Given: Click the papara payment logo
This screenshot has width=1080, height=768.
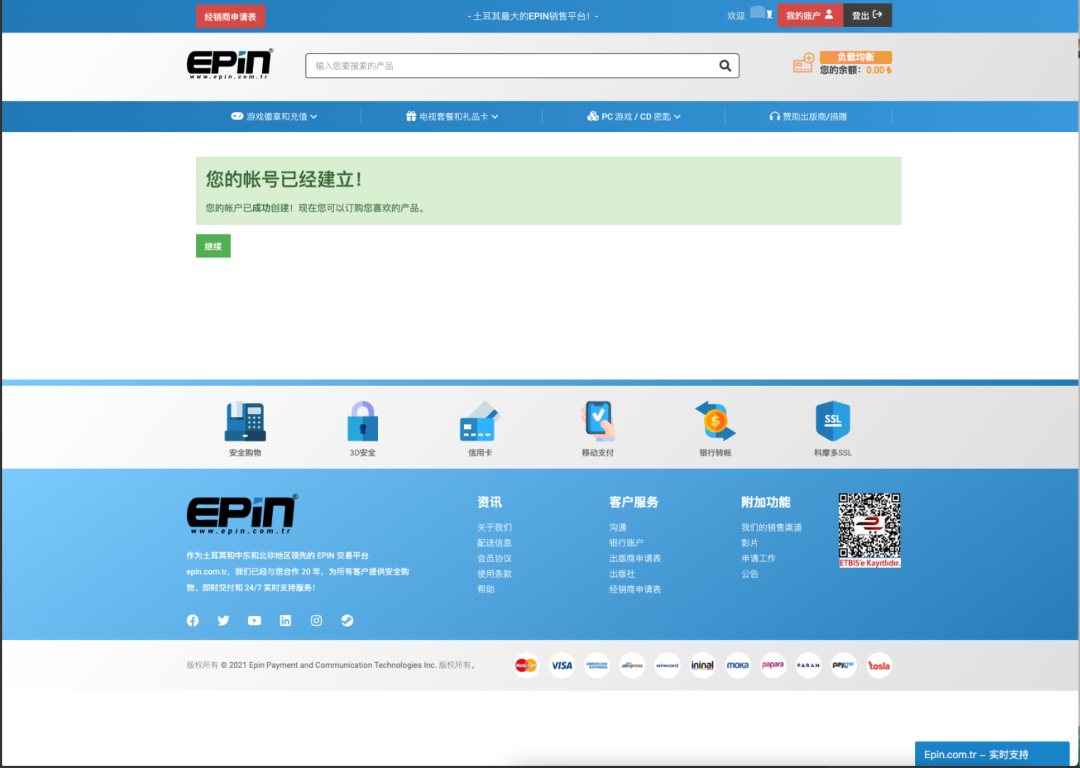Looking at the screenshot, I should click(773, 665).
